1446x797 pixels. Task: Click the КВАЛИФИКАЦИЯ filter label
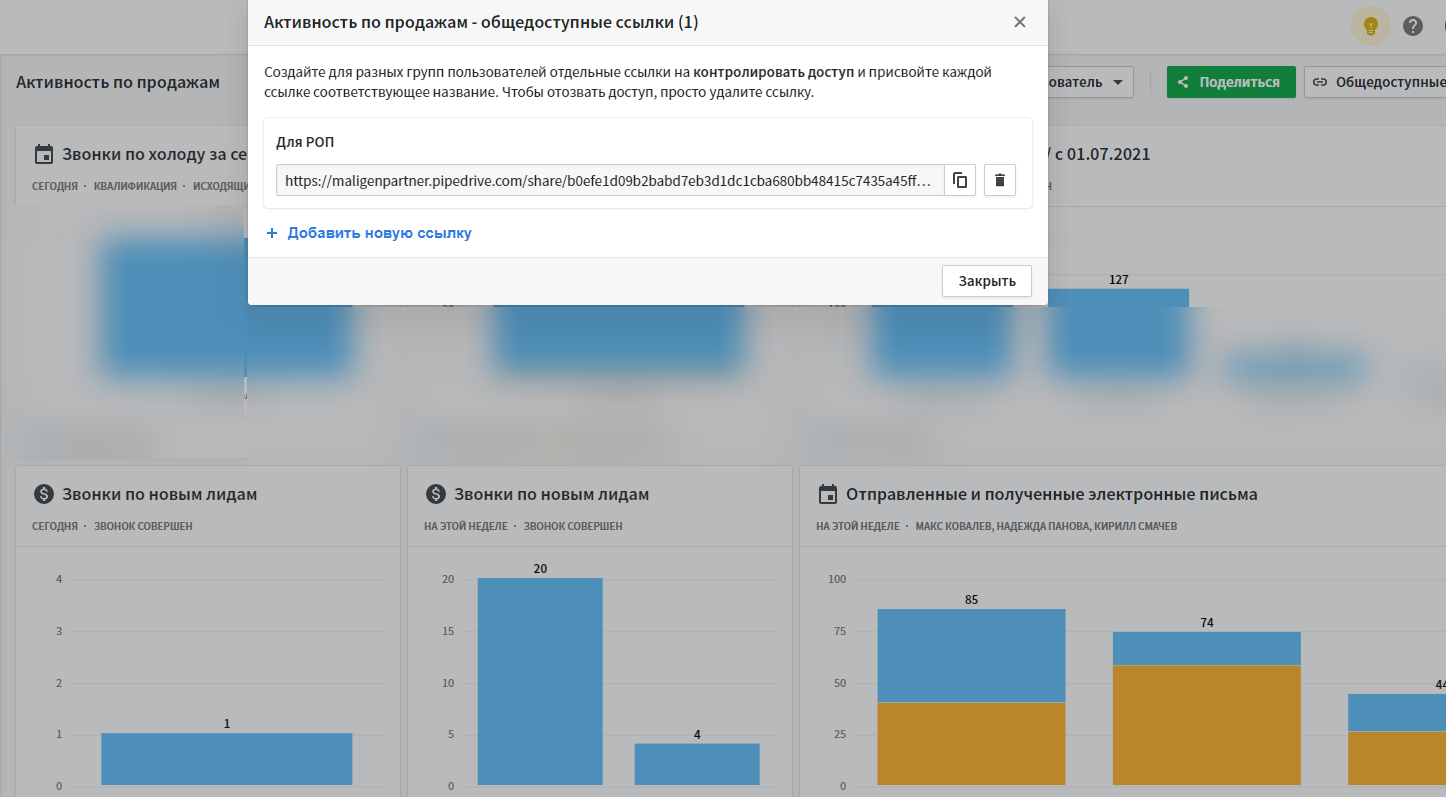pos(135,186)
